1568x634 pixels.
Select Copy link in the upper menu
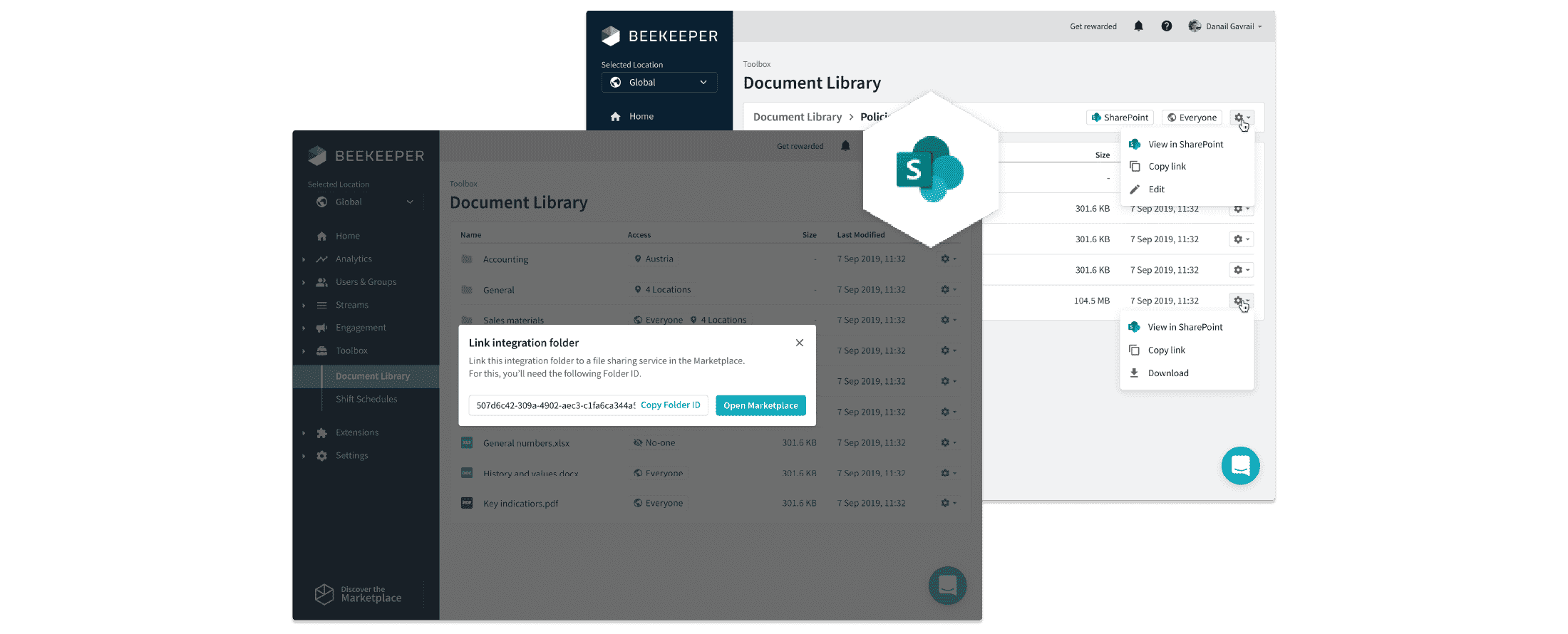(1167, 167)
